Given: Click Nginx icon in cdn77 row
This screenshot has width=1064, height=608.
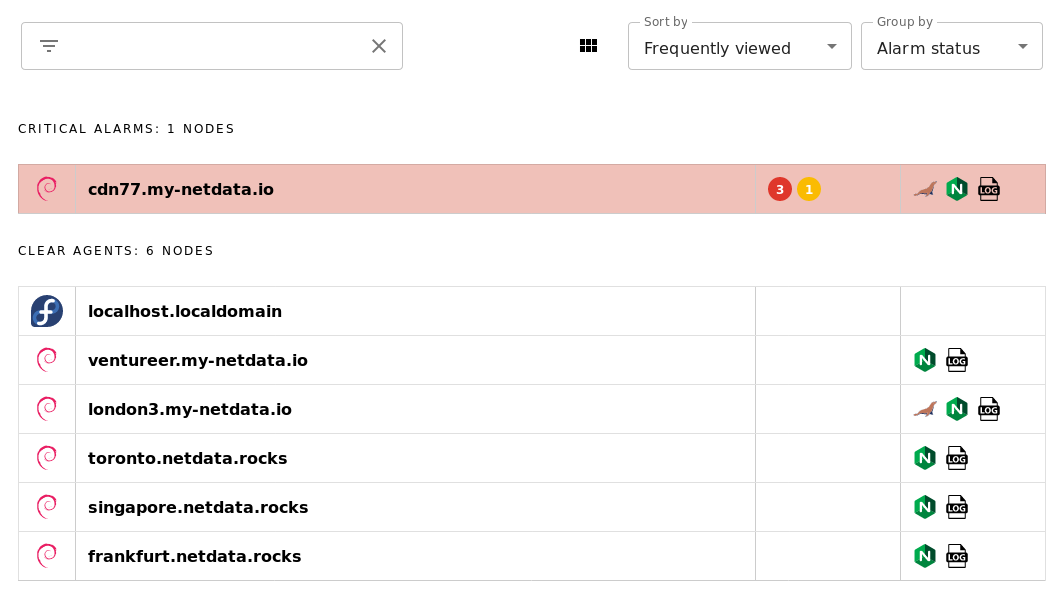Looking at the screenshot, I should (x=957, y=189).
